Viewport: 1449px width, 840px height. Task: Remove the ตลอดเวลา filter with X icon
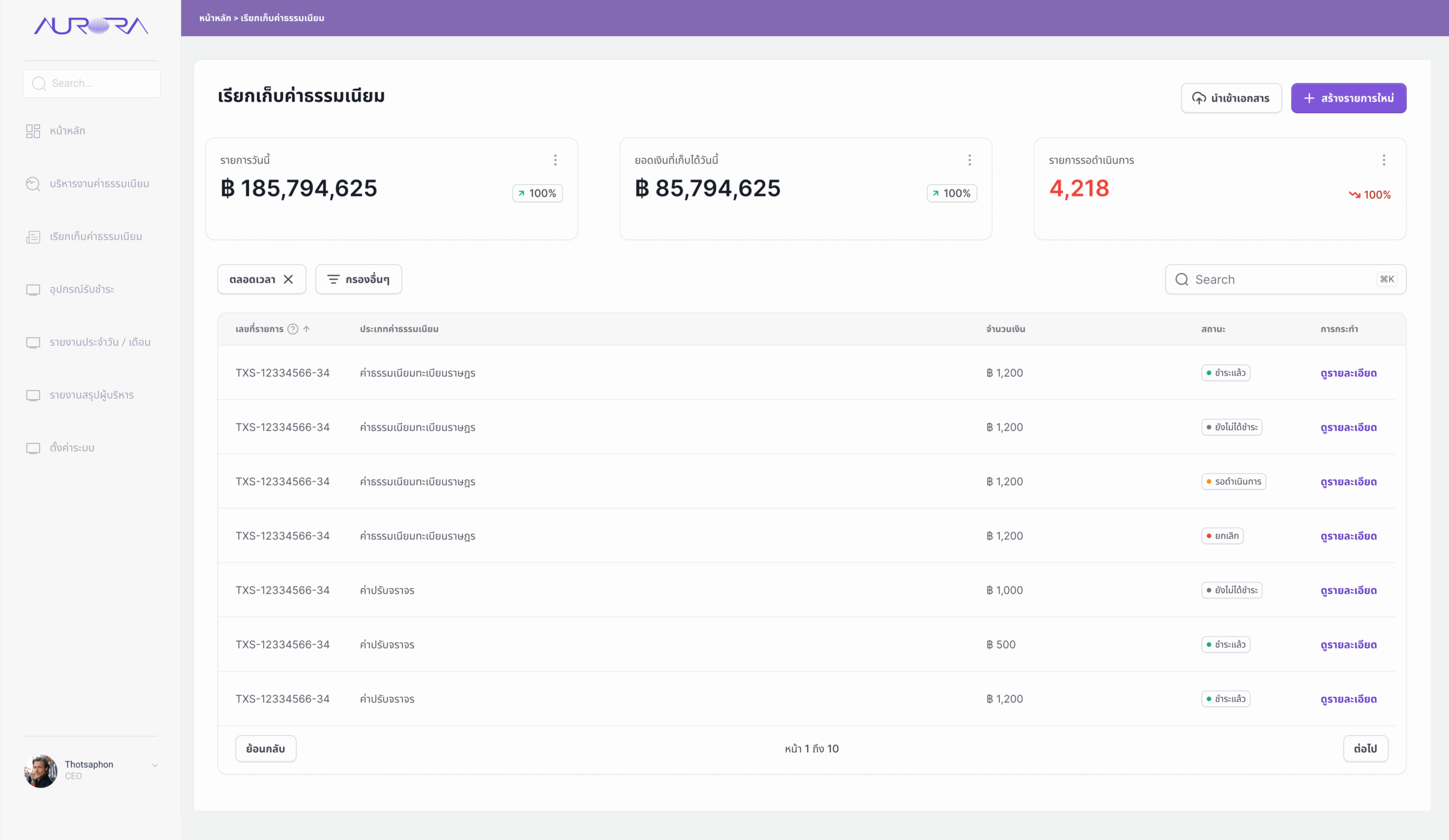pos(289,280)
